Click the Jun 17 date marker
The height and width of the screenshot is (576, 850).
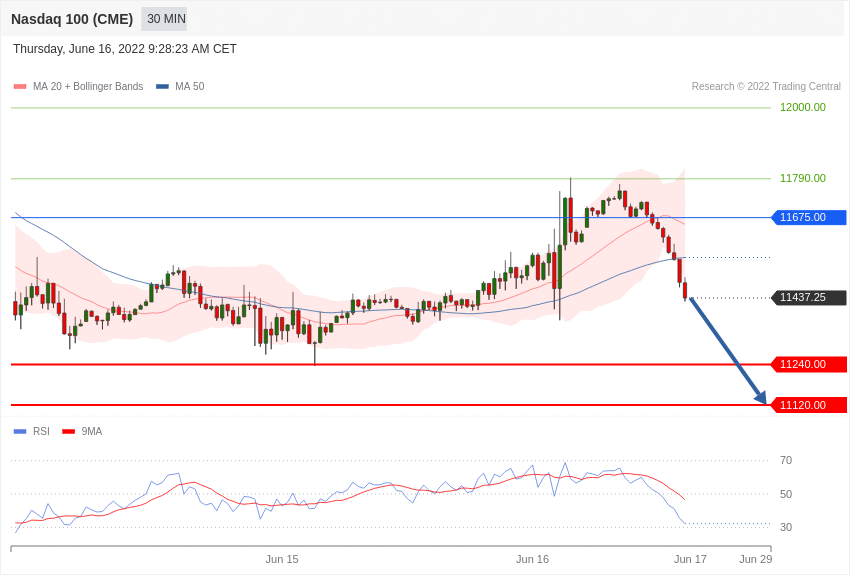click(x=690, y=559)
